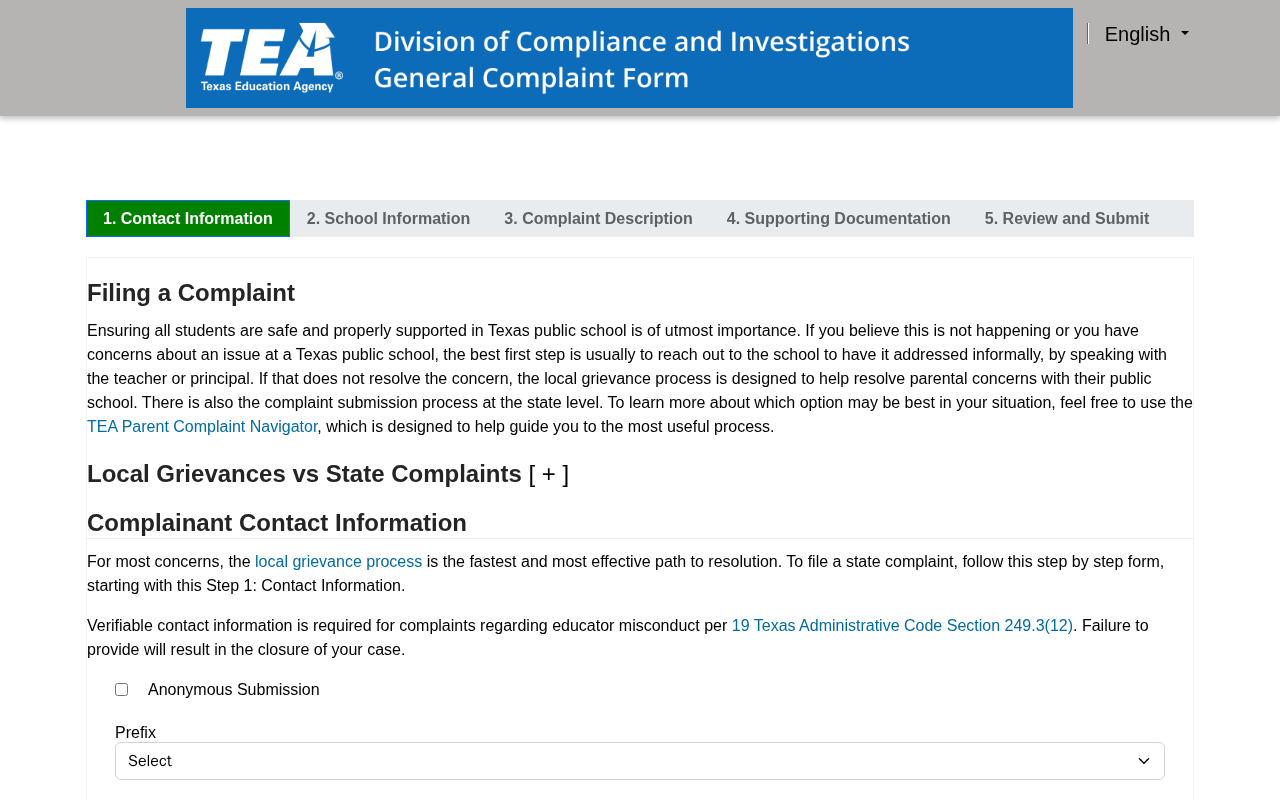Screen dimensions: 1280x800
Task: Open the 3. Complaint Description tab
Action: pos(598,219)
